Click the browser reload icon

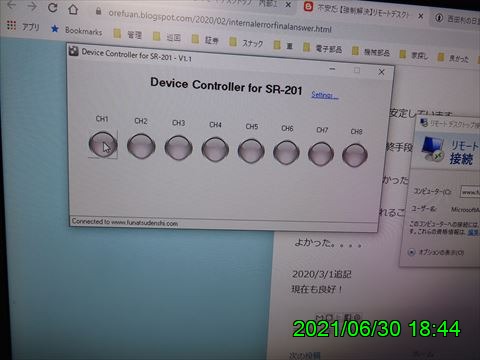[53, 7]
